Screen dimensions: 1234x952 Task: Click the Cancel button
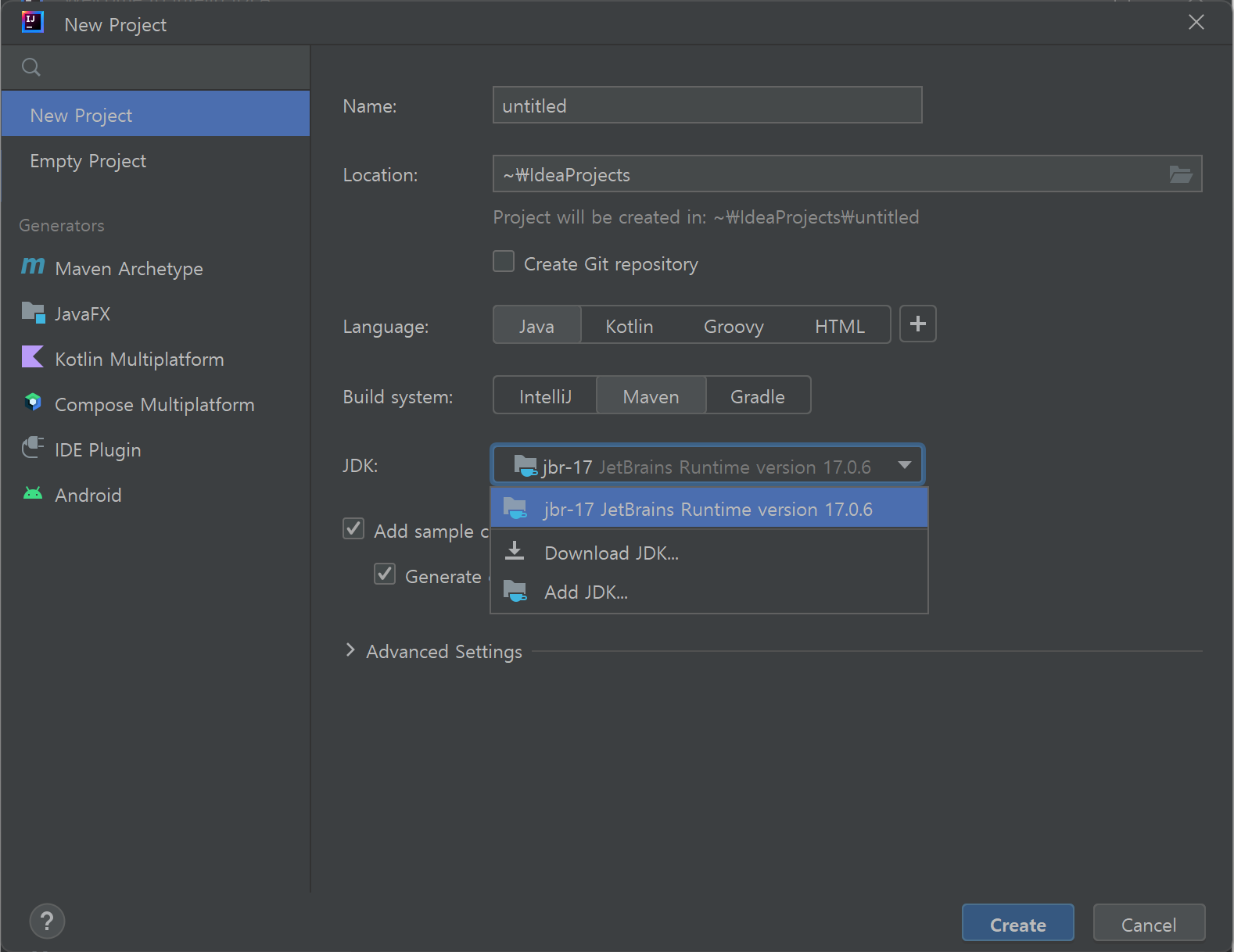pyautogui.click(x=1149, y=923)
